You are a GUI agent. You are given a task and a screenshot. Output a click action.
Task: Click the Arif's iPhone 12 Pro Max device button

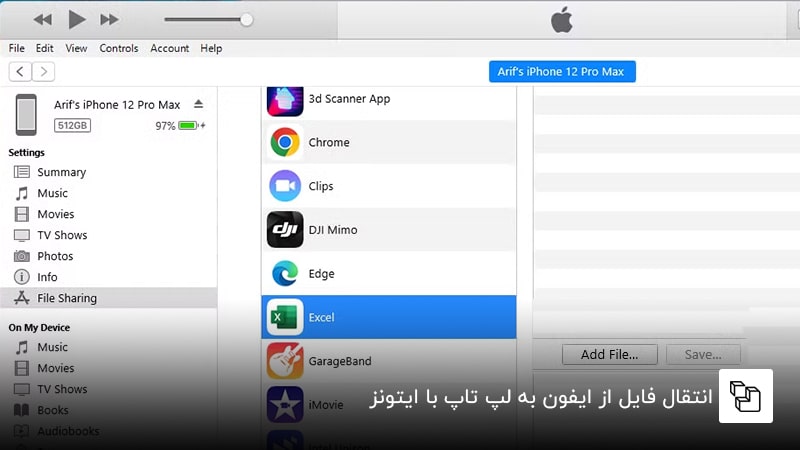[562, 71]
